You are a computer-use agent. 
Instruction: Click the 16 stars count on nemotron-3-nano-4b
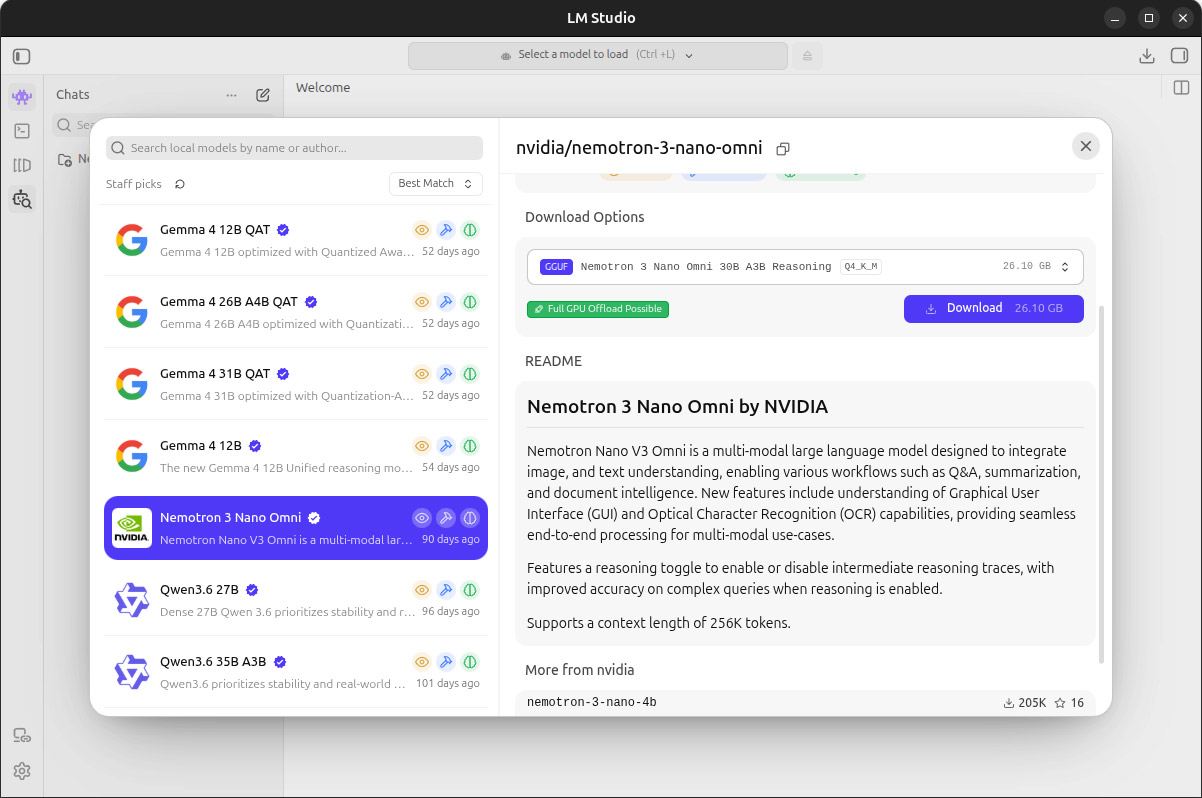click(x=1069, y=703)
